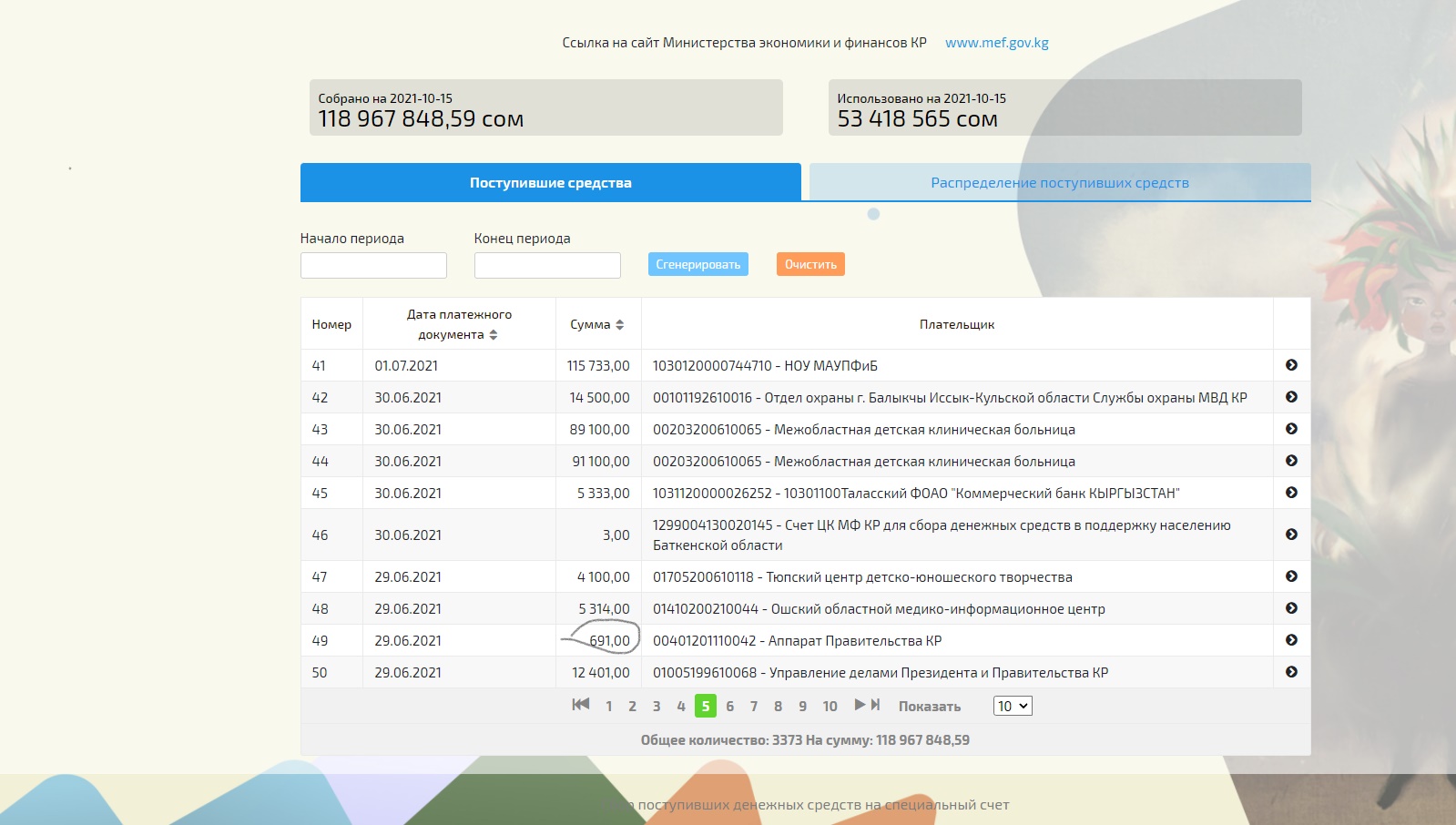Viewport: 1456px width, 825px height.
Task: Click the Конец периода date field
Action: pos(547,265)
